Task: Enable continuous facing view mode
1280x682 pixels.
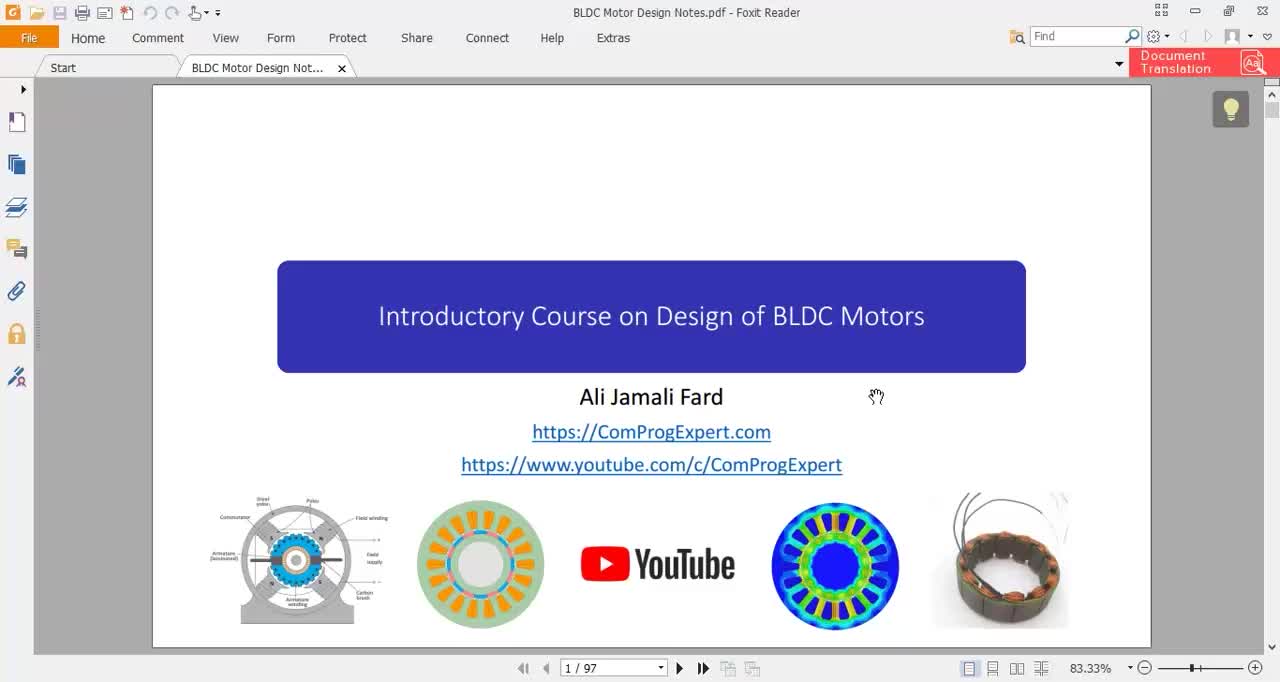Action: click(x=1041, y=668)
